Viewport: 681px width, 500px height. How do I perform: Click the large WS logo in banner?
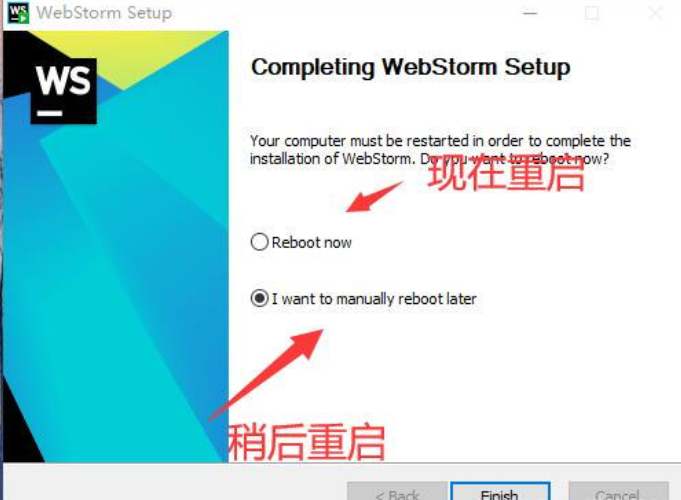(x=64, y=90)
